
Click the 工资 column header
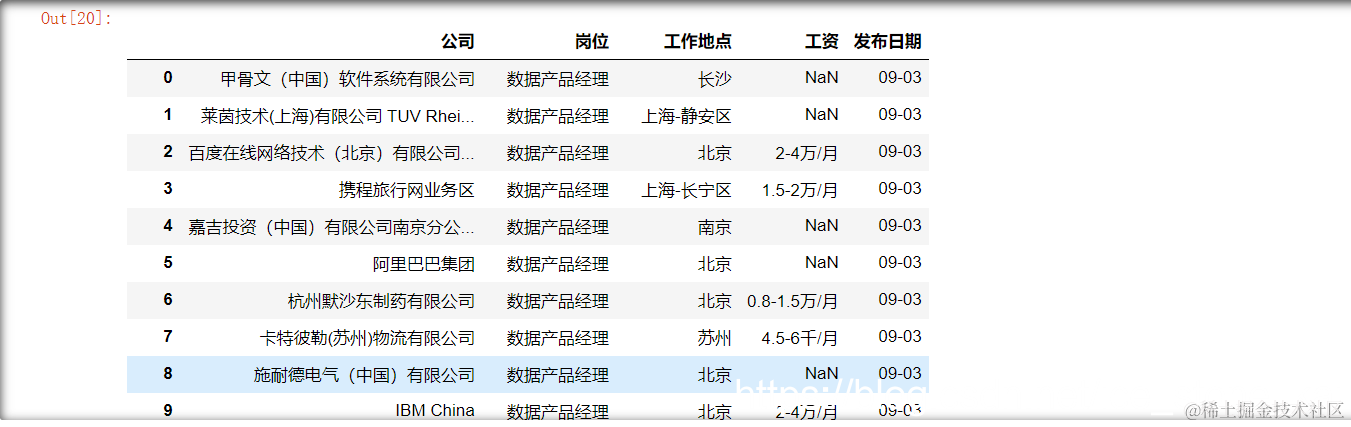pyautogui.click(x=822, y=42)
